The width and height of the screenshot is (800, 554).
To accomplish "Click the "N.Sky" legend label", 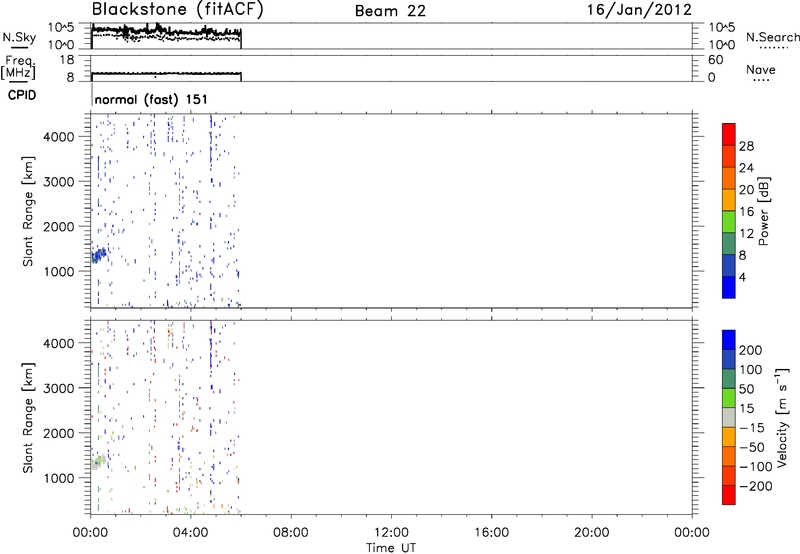I will [x=19, y=37].
